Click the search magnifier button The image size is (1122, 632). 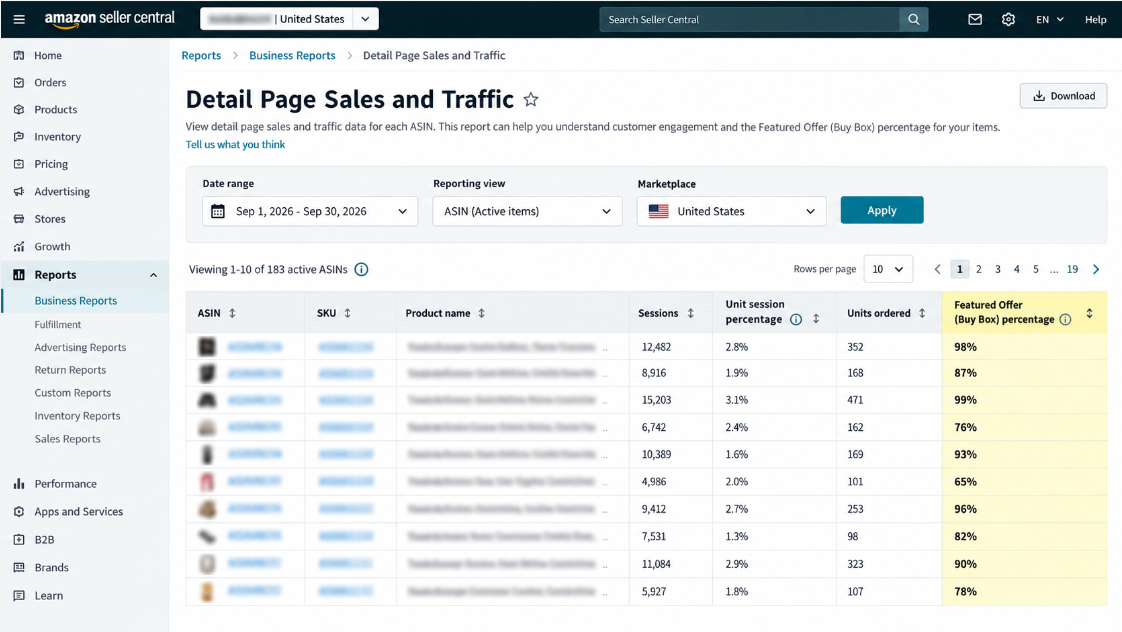(x=914, y=19)
